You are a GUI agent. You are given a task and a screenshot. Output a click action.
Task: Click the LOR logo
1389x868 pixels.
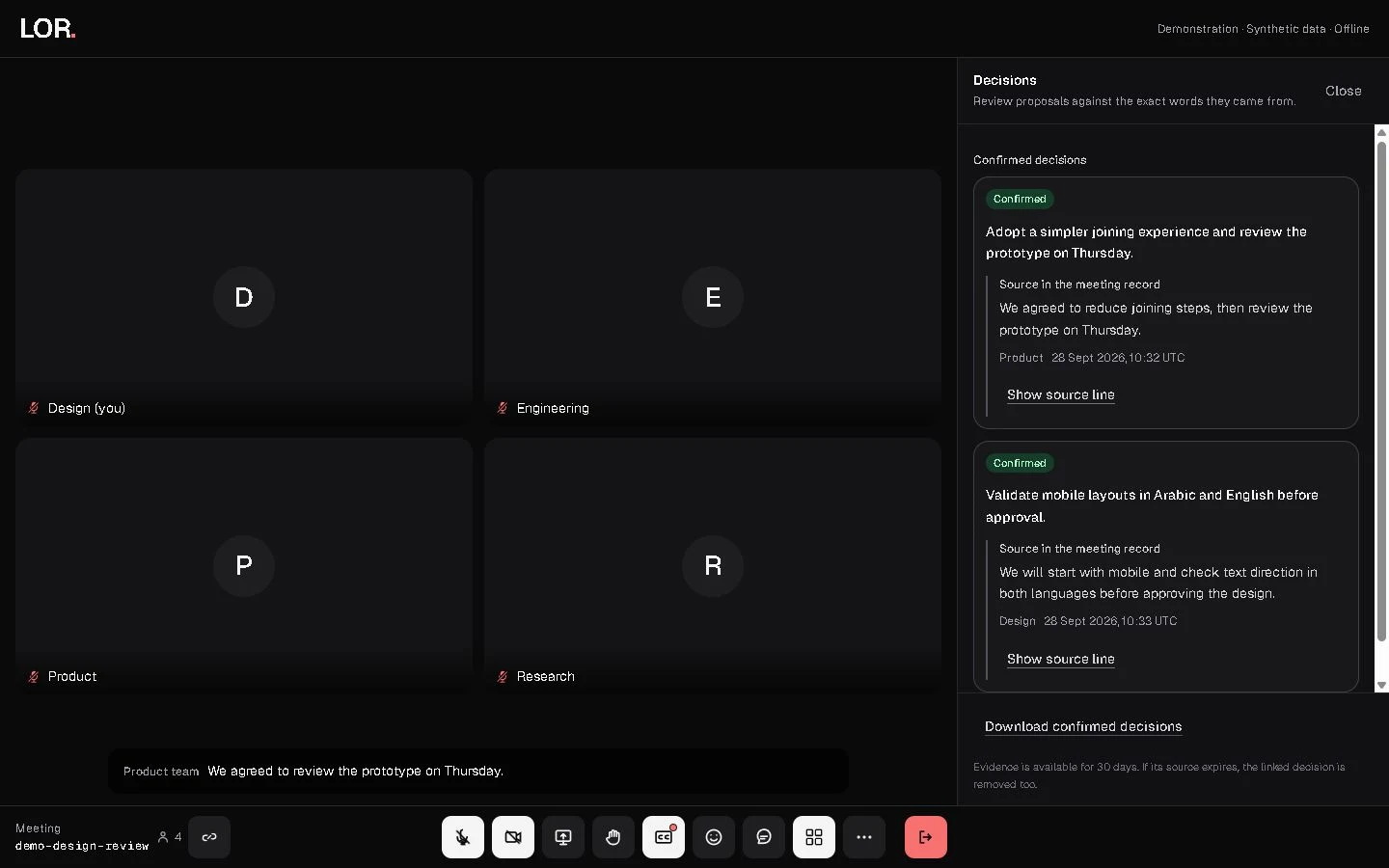coord(47,29)
